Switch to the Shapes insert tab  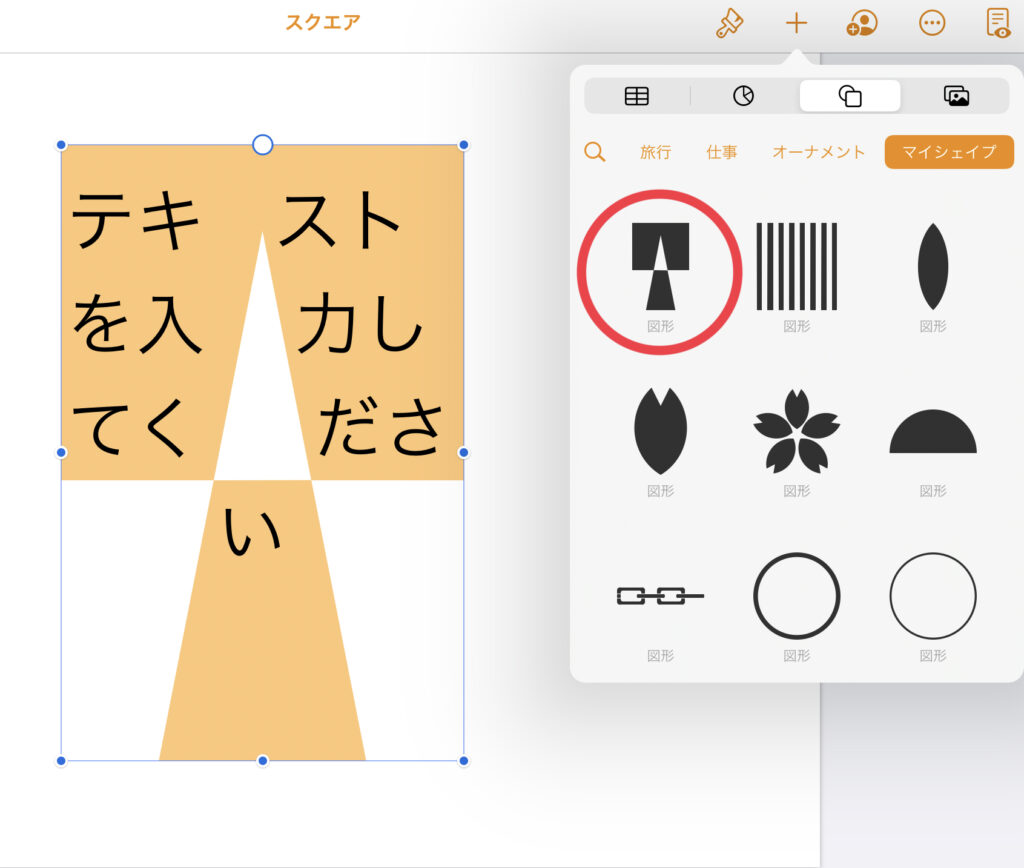coord(850,96)
